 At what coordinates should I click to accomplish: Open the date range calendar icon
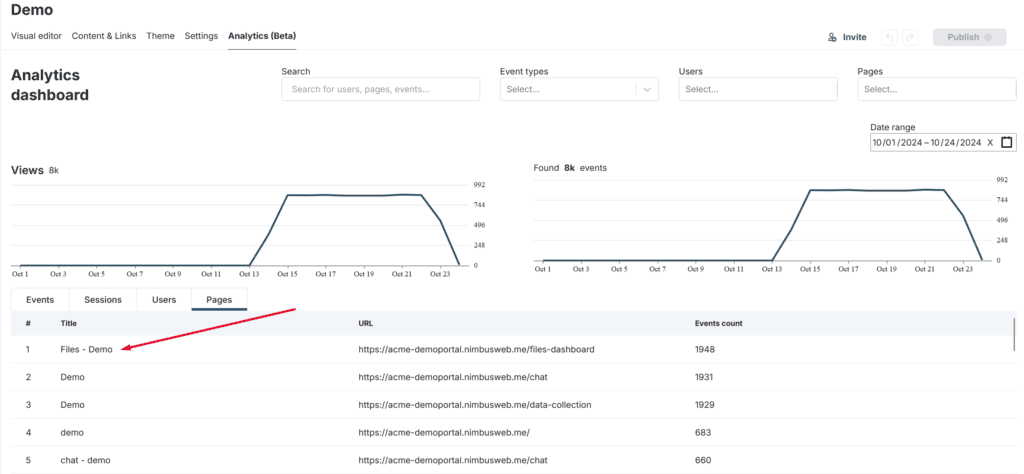click(x=1006, y=142)
